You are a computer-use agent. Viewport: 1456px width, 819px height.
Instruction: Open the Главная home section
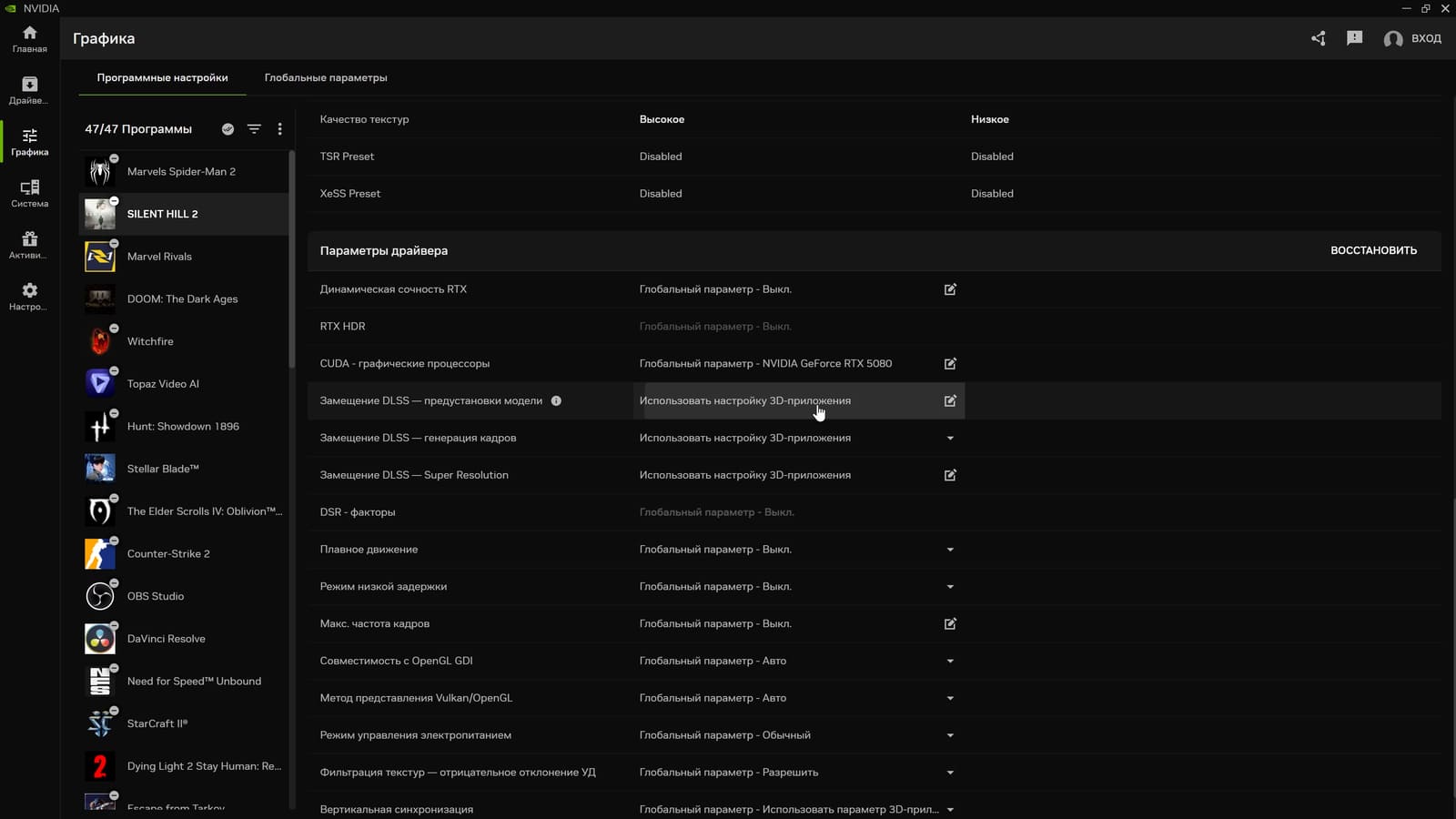tap(29, 39)
